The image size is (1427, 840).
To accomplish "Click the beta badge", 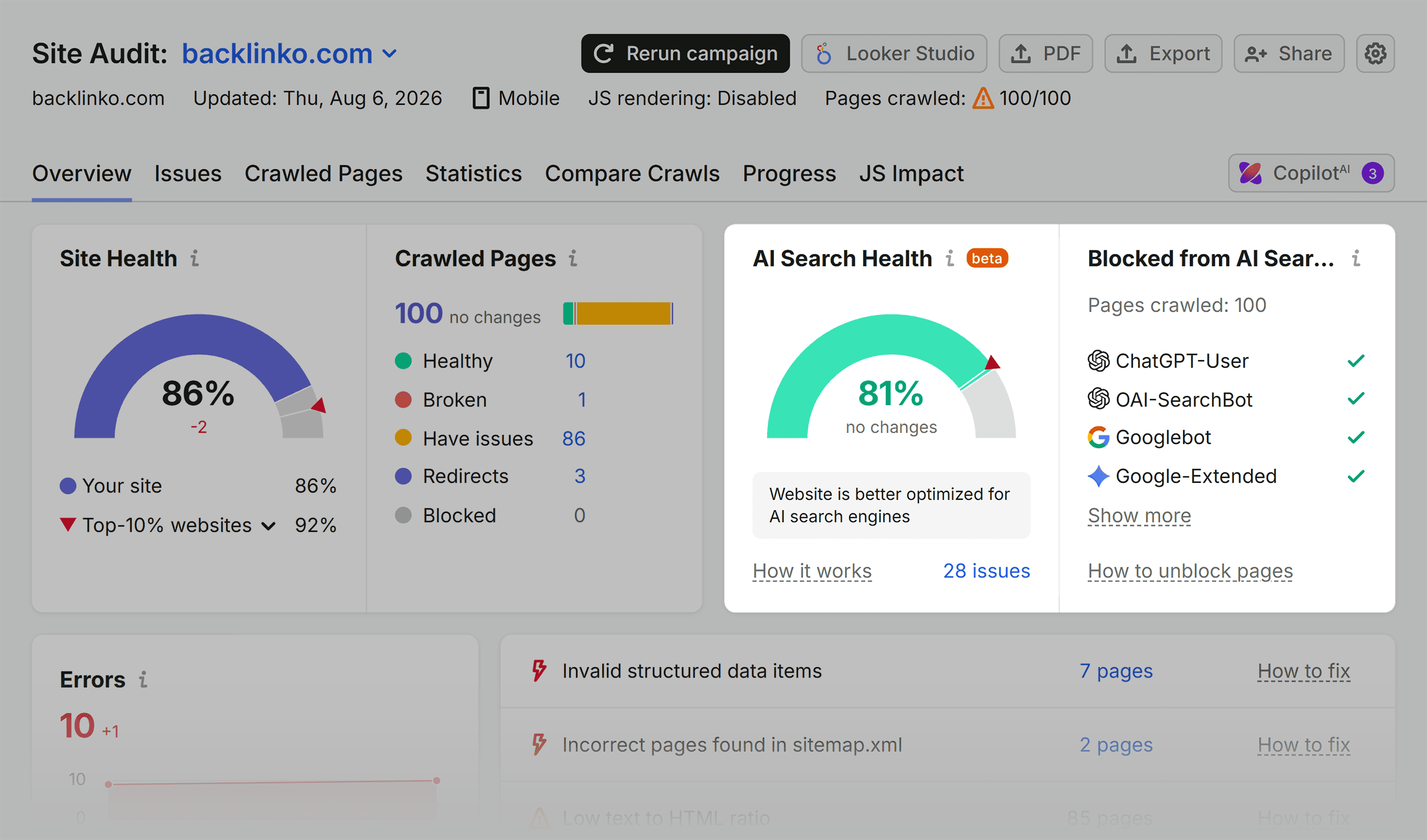I will click(x=987, y=259).
